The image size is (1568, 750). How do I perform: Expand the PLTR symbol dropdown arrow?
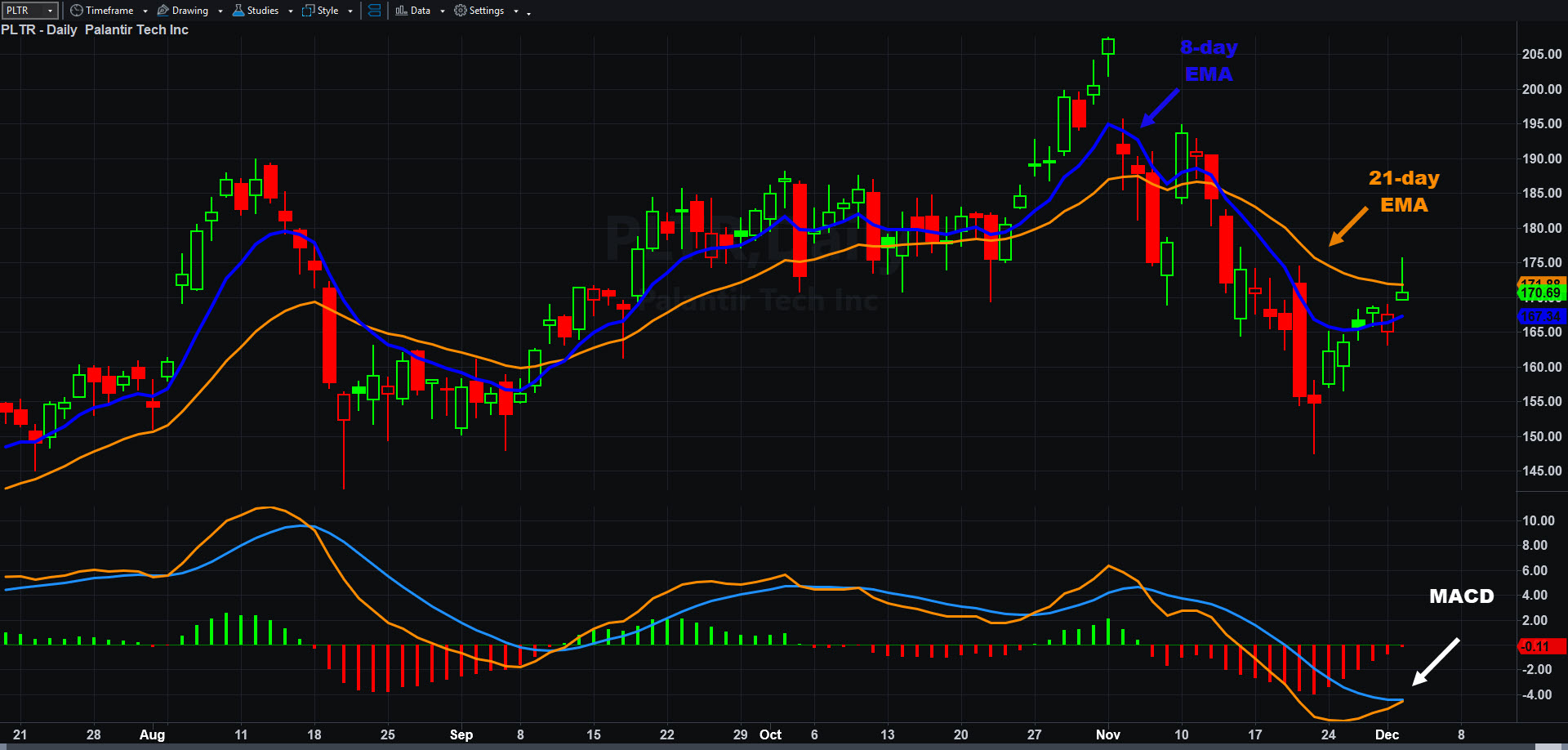tap(51, 11)
